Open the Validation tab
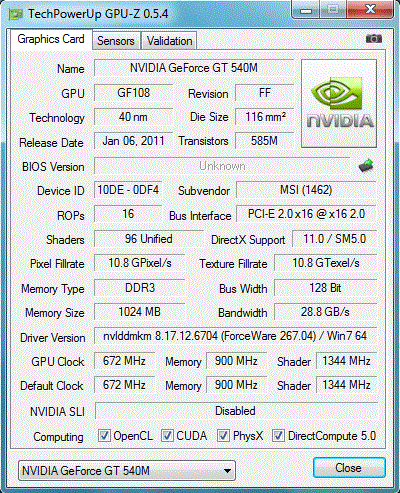Screen dimensions: 400x493 (x=169, y=41)
